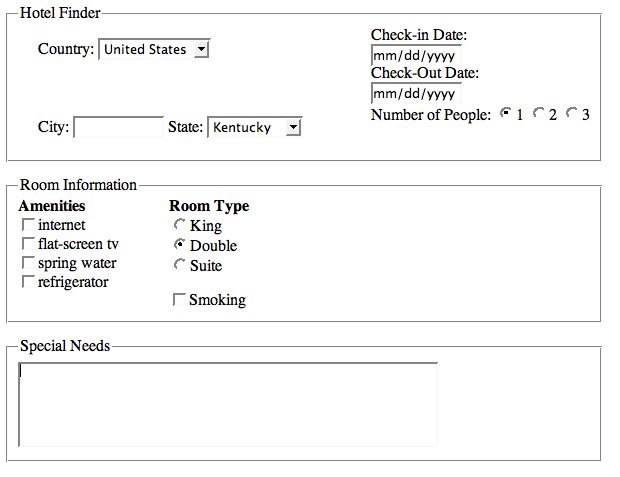620x477 pixels.
Task: Click the Check-in Date field
Action: tap(415, 55)
